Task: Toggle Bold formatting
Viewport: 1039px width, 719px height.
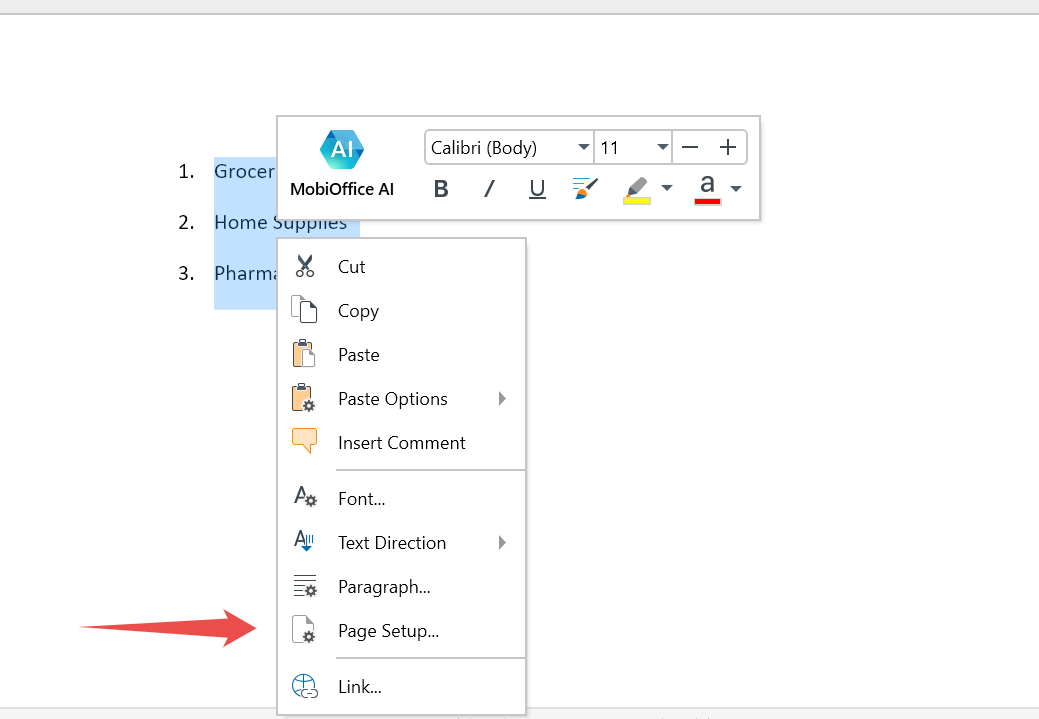Action: coord(441,189)
